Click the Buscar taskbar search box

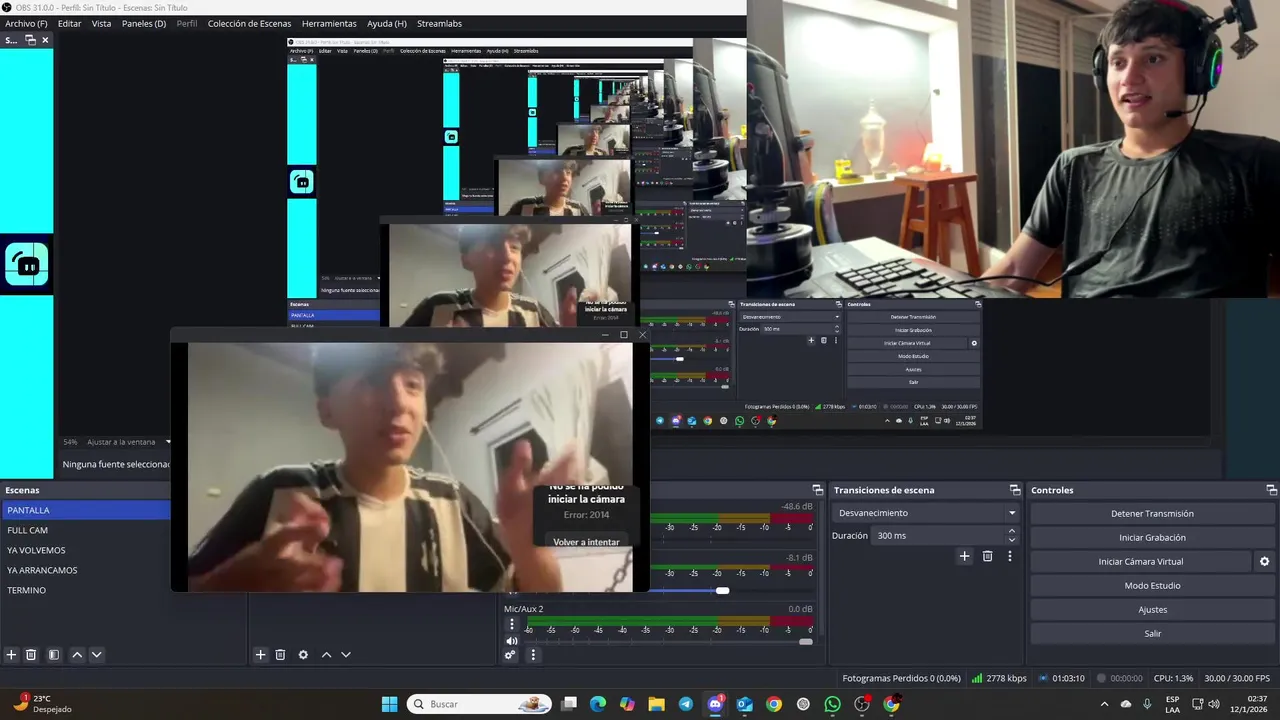click(x=480, y=704)
